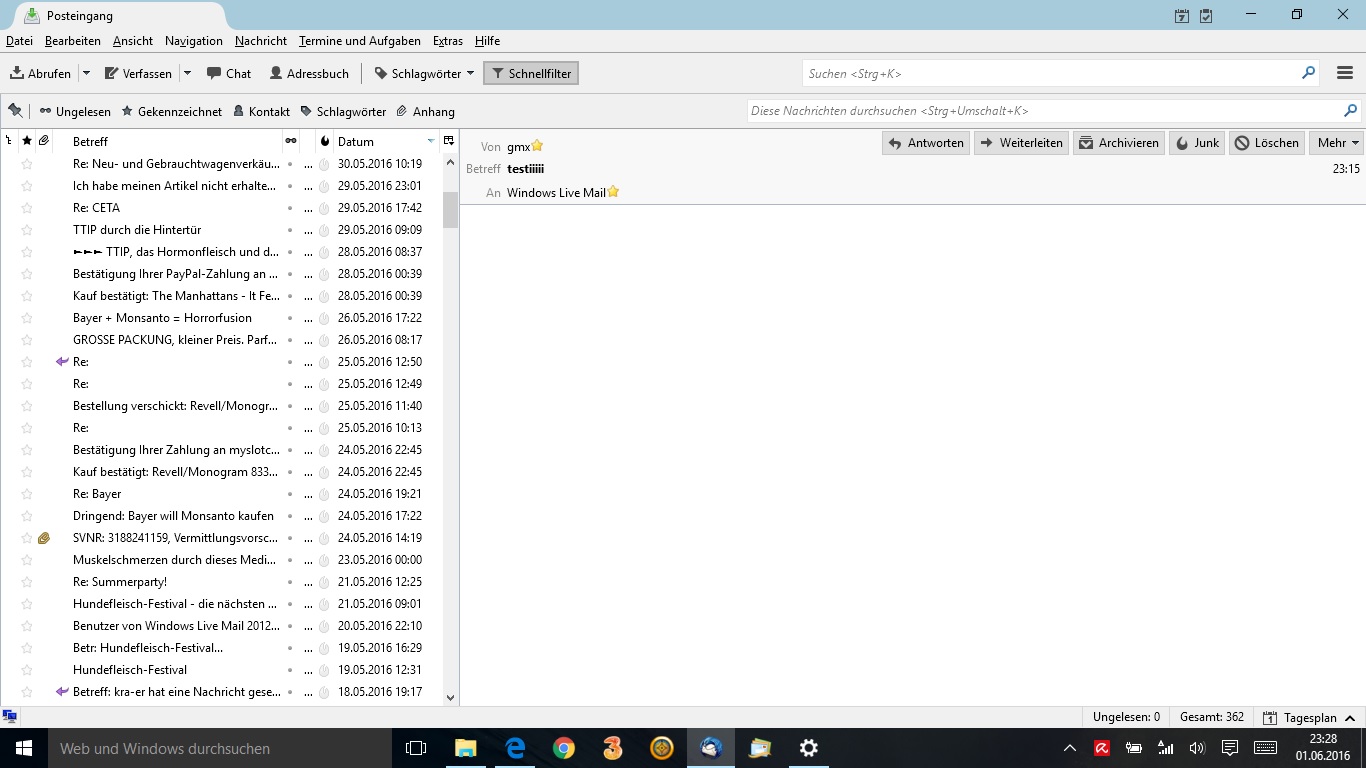The image size is (1366, 768).
Task: Open the Extras menu
Action: (447, 41)
